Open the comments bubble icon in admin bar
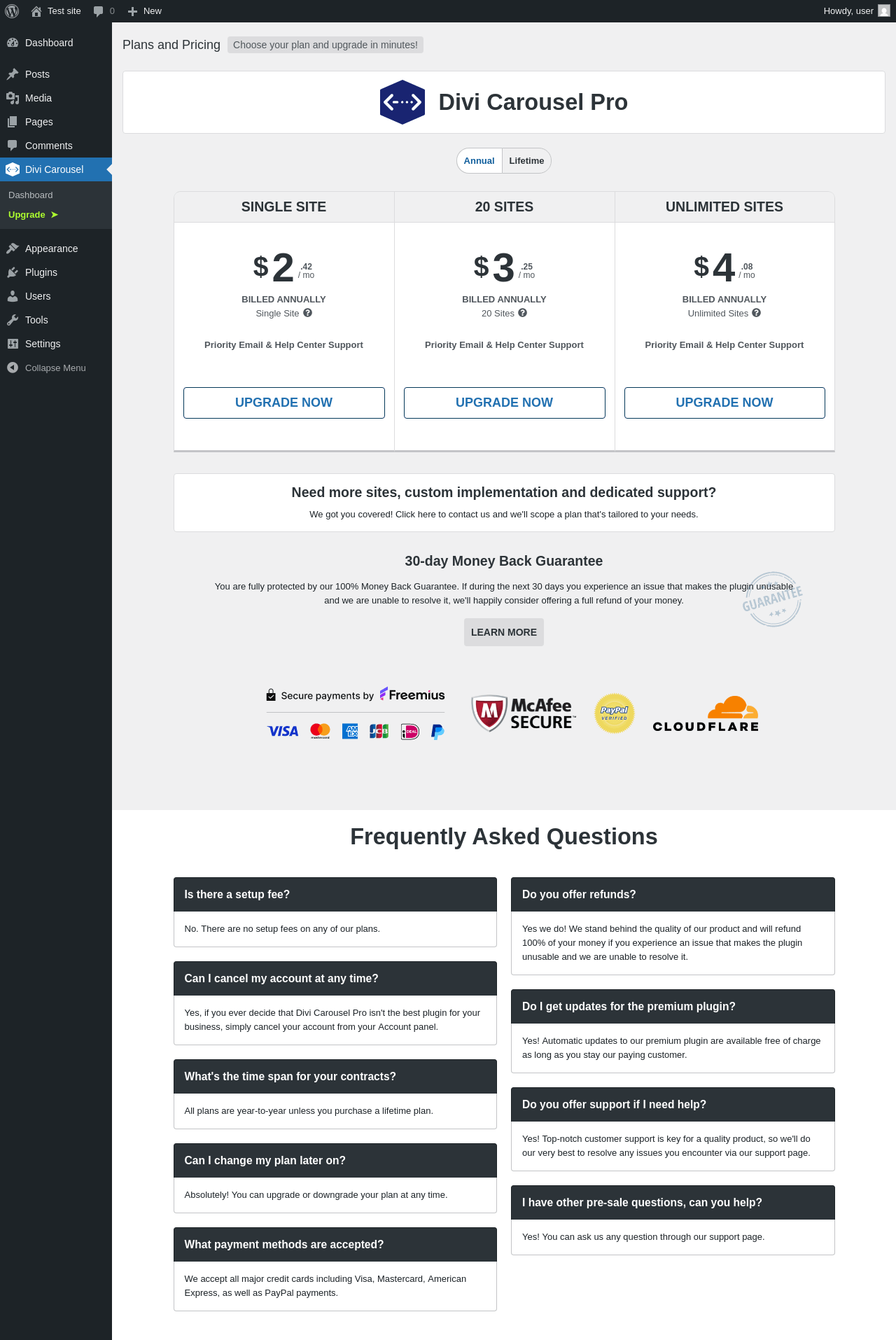 pos(98,11)
